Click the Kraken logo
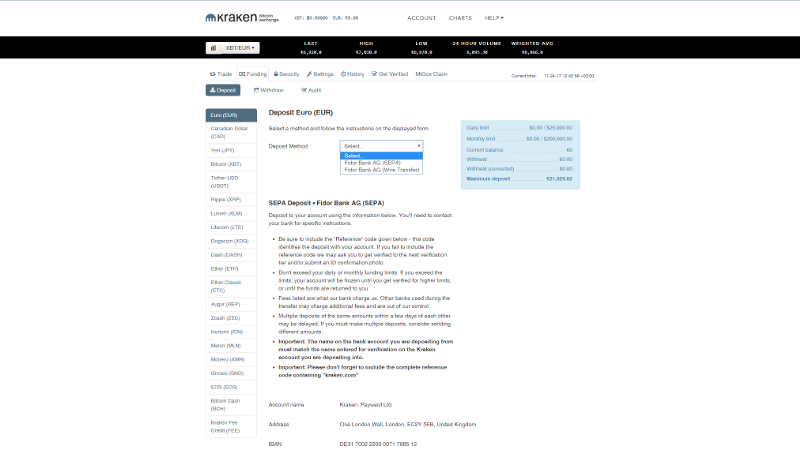800x453 pixels. [242, 18]
